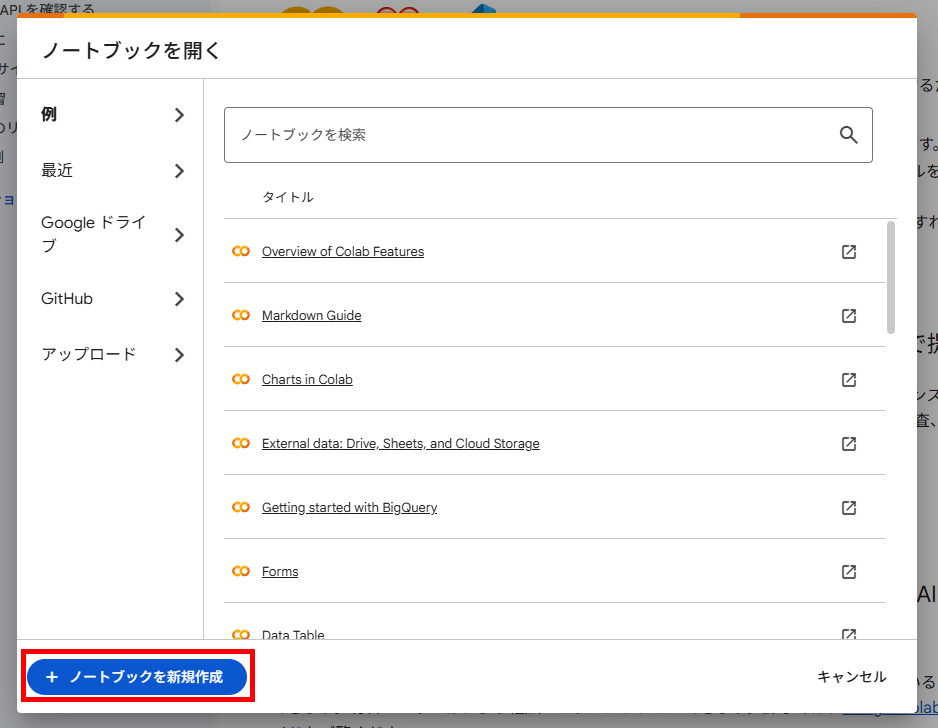This screenshot has width=938, height=728.
Task: Expand chevron next to GitHub
Action: click(x=179, y=299)
